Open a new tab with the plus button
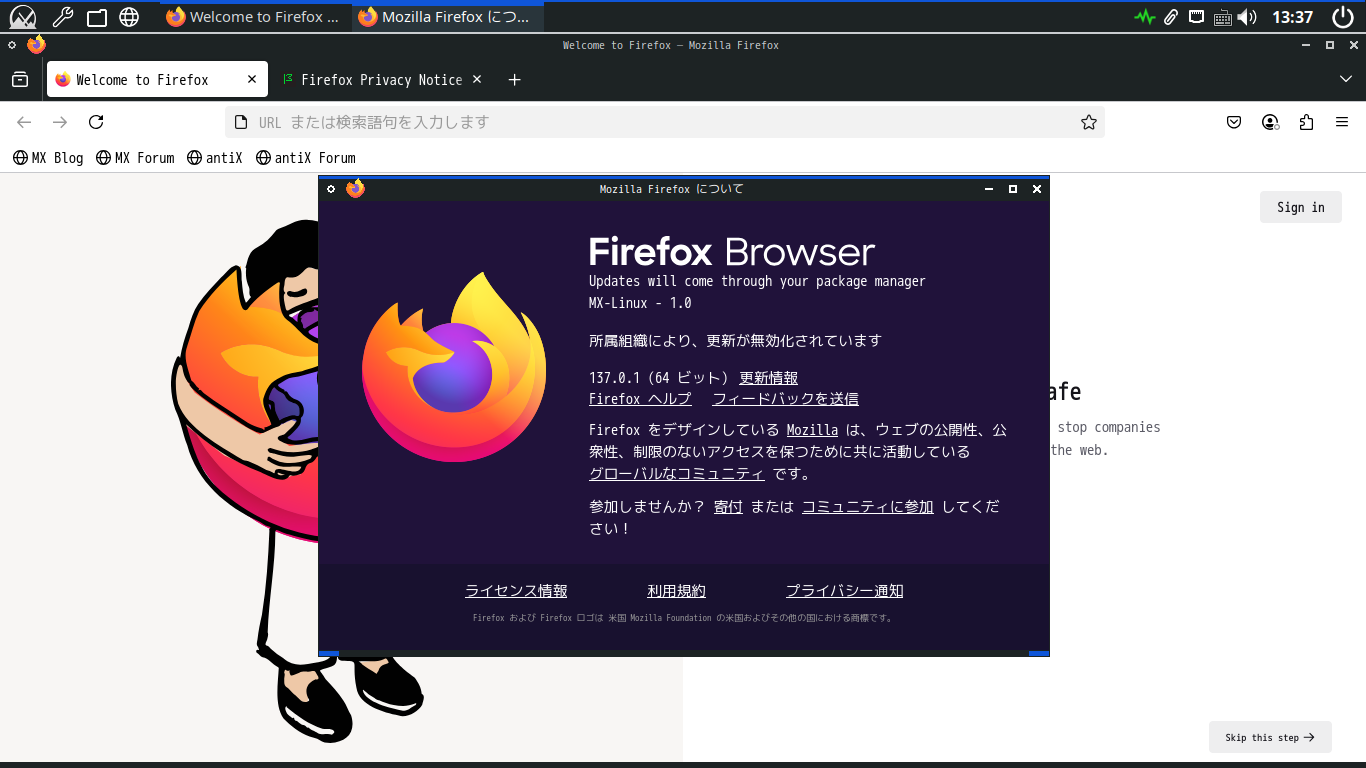Image resolution: width=1366 pixels, height=768 pixels. [x=515, y=80]
